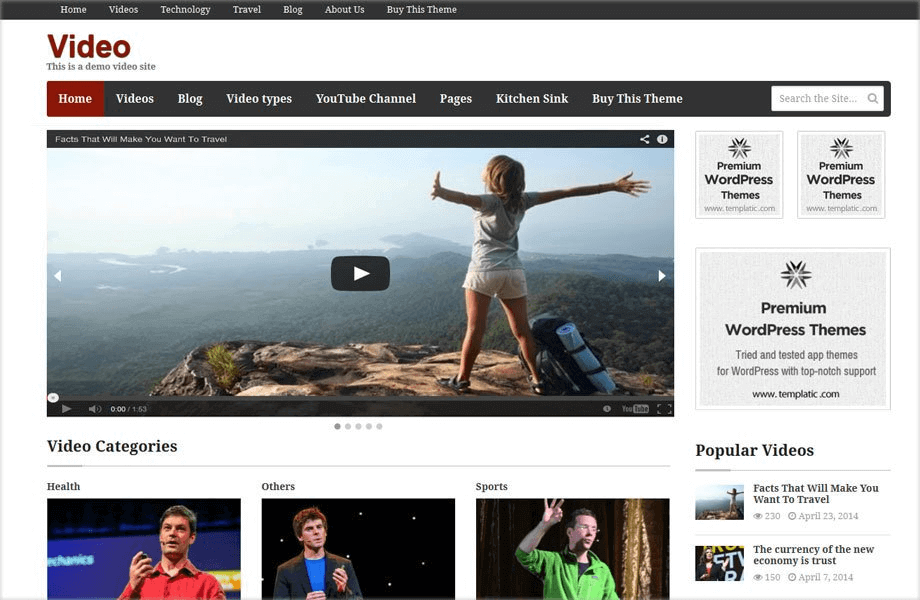The image size is (920, 600).
Task: Open The currency of the new economy link
Action: pos(813,555)
